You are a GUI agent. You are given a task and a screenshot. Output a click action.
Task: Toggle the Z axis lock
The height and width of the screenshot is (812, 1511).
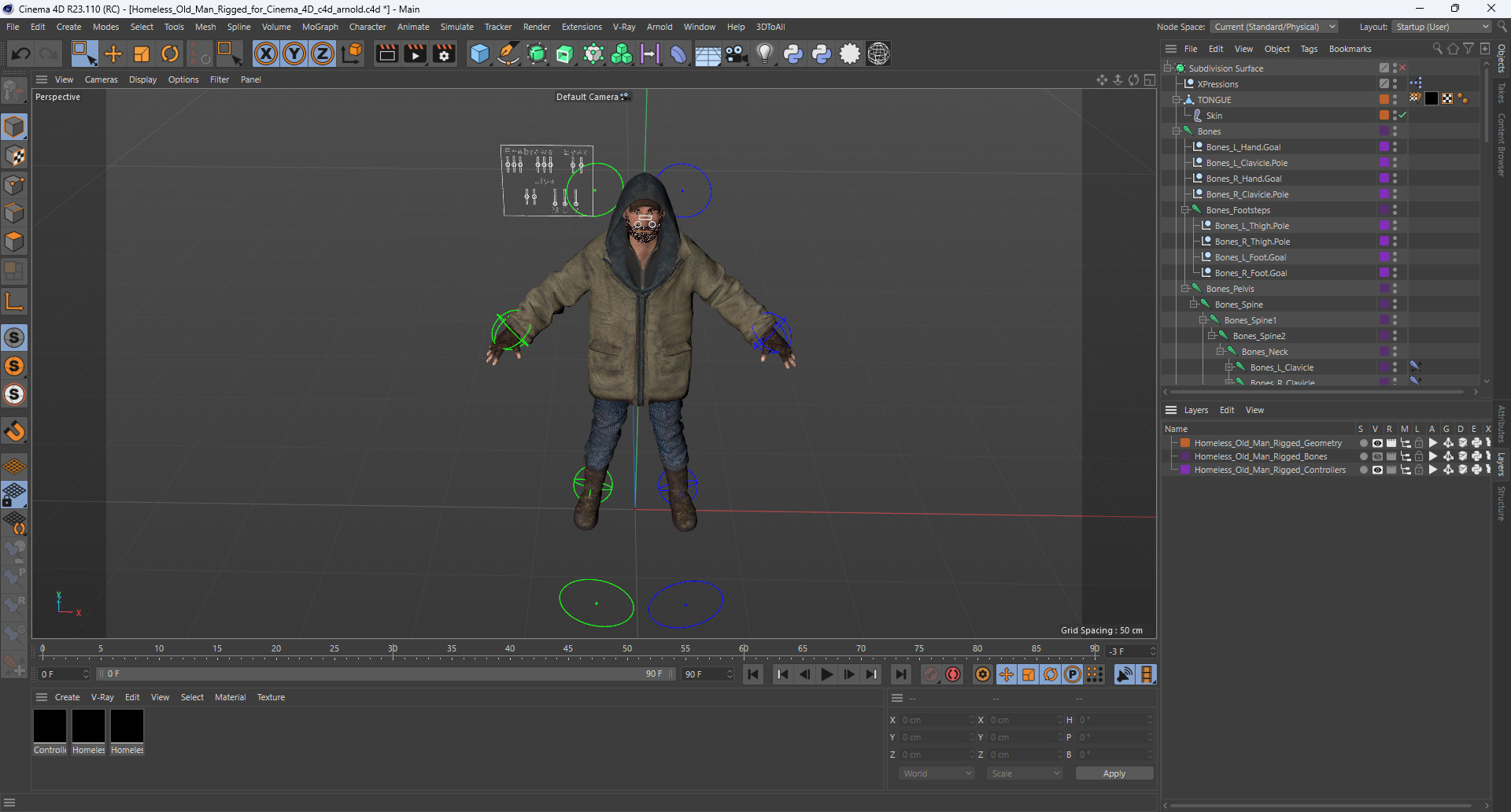click(x=323, y=54)
